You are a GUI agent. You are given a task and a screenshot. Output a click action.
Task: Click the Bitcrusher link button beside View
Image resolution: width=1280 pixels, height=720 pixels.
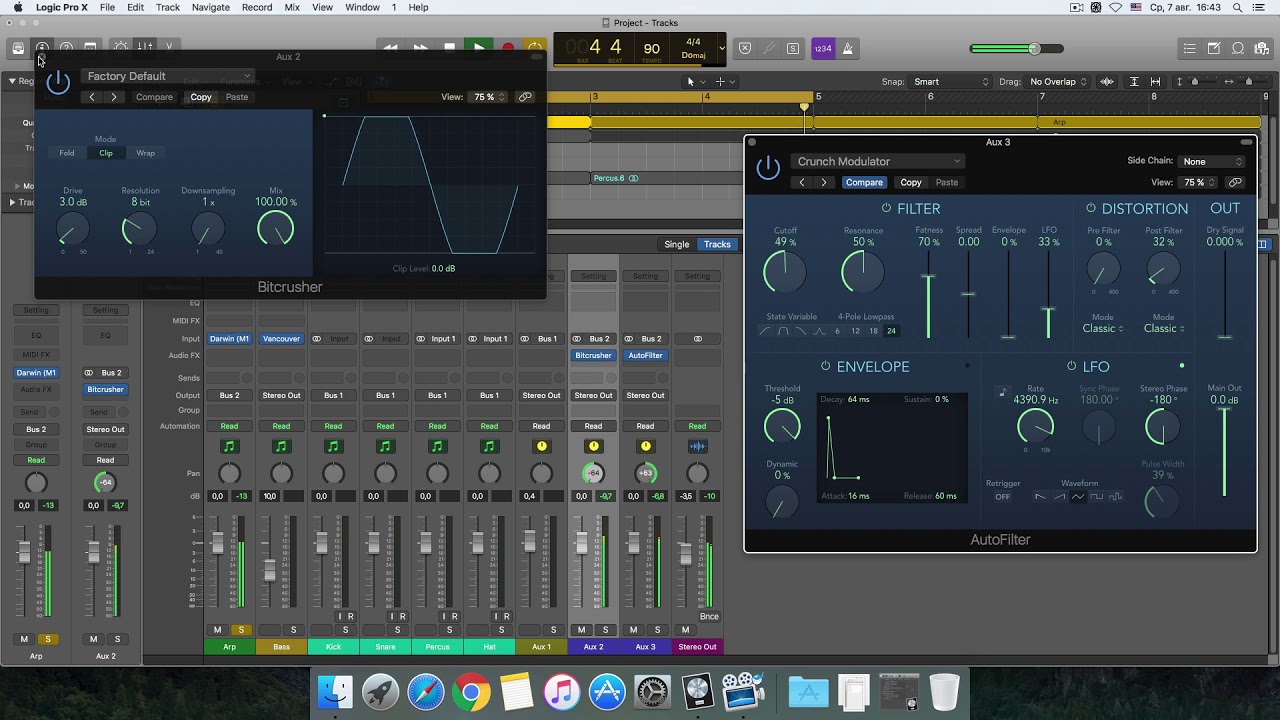coord(525,97)
